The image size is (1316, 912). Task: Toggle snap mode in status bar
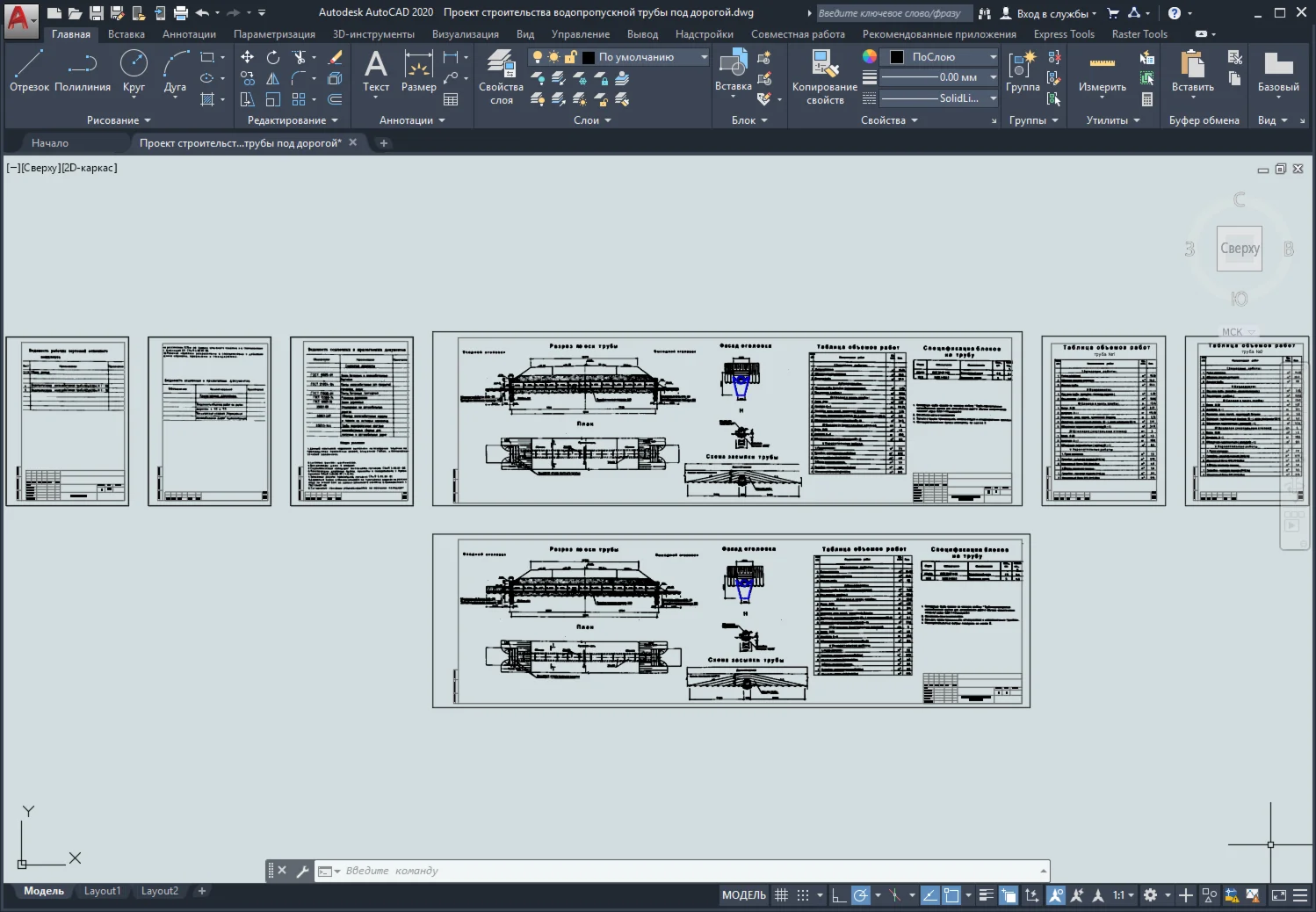pos(803,895)
